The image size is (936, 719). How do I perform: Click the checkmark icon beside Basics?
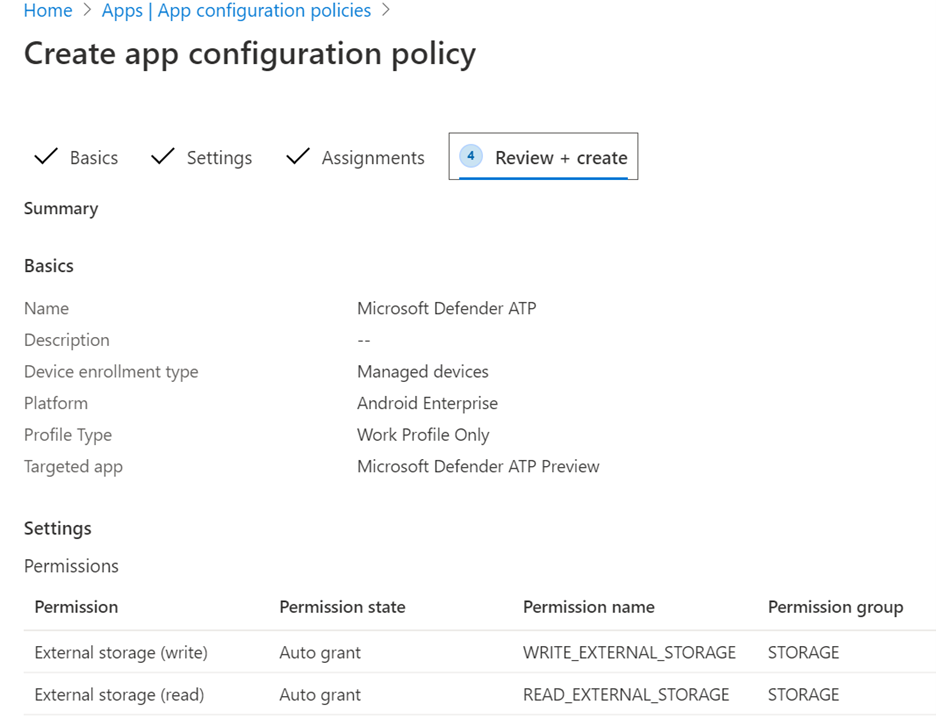point(46,157)
